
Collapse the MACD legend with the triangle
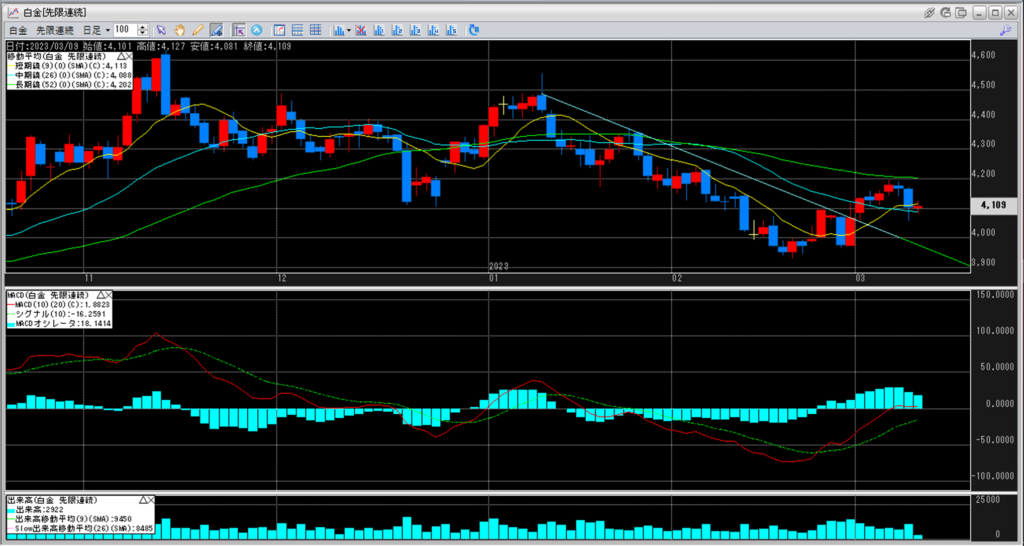tap(99, 296)
